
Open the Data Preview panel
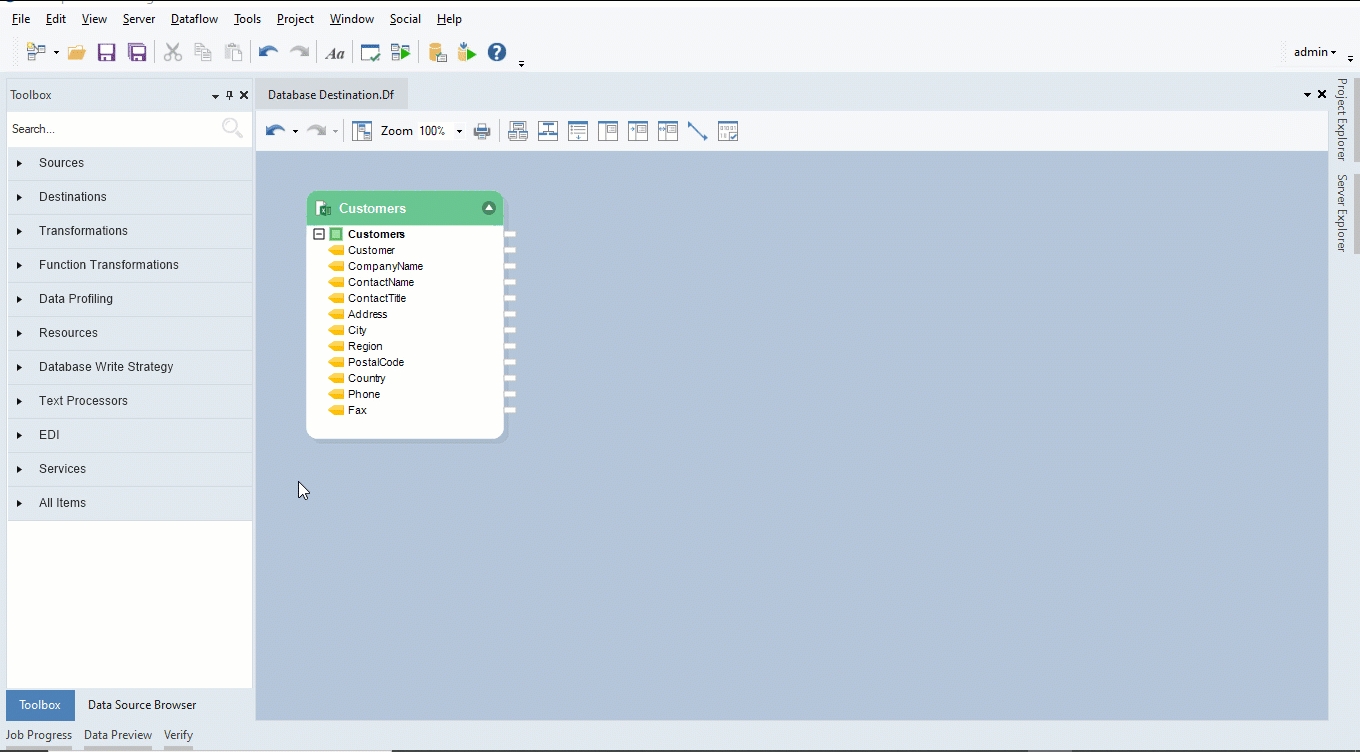118,735
